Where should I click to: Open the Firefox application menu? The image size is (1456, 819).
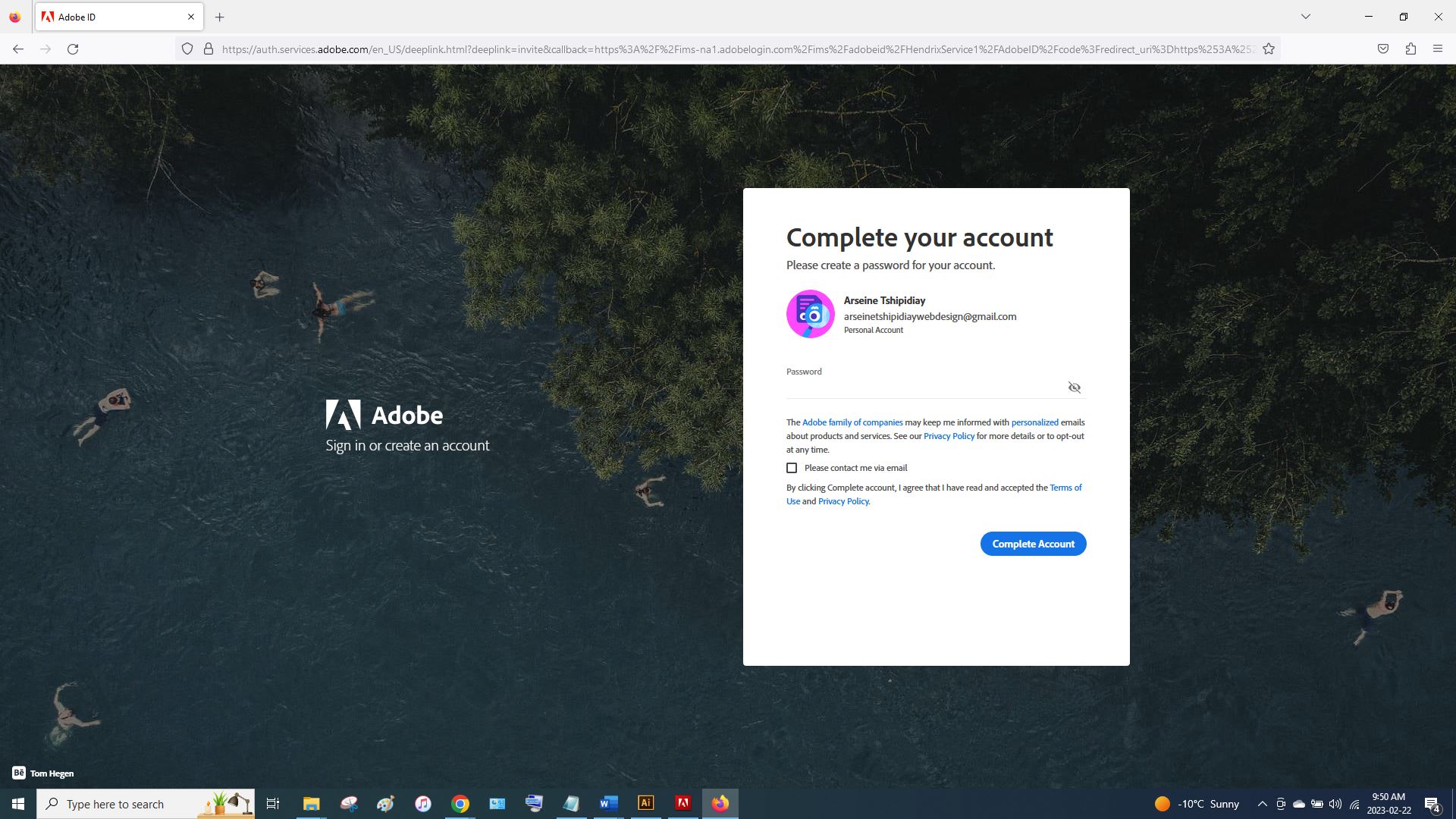(1437, 49)
